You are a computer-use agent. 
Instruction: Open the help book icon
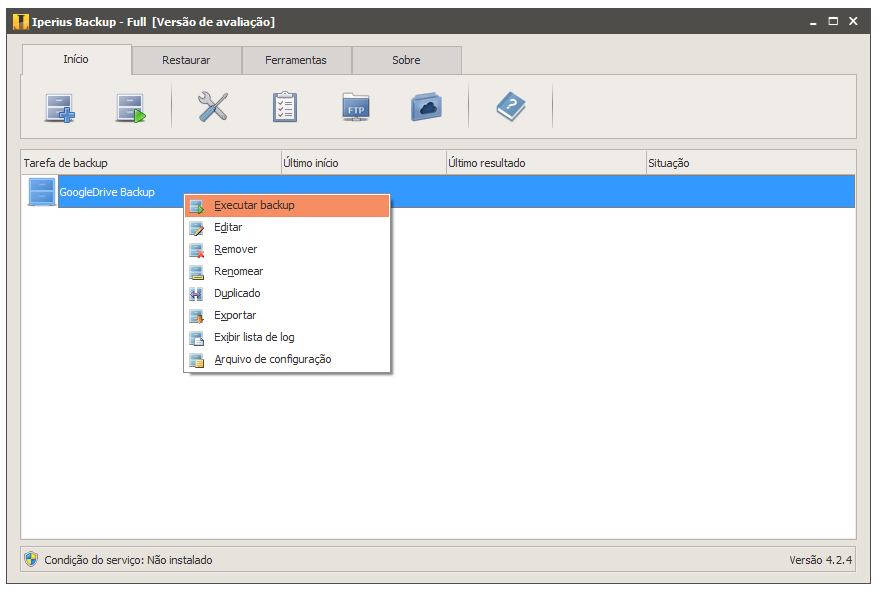point(511,107)
